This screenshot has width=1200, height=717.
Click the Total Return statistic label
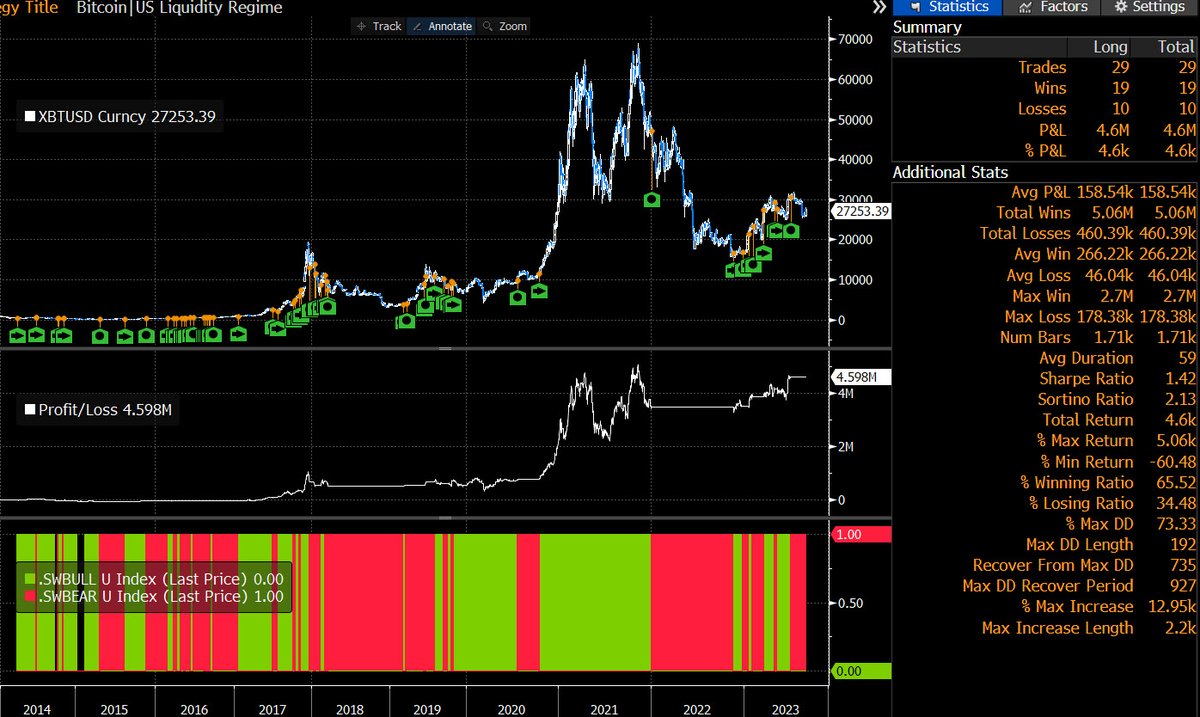coord(1088,420)
